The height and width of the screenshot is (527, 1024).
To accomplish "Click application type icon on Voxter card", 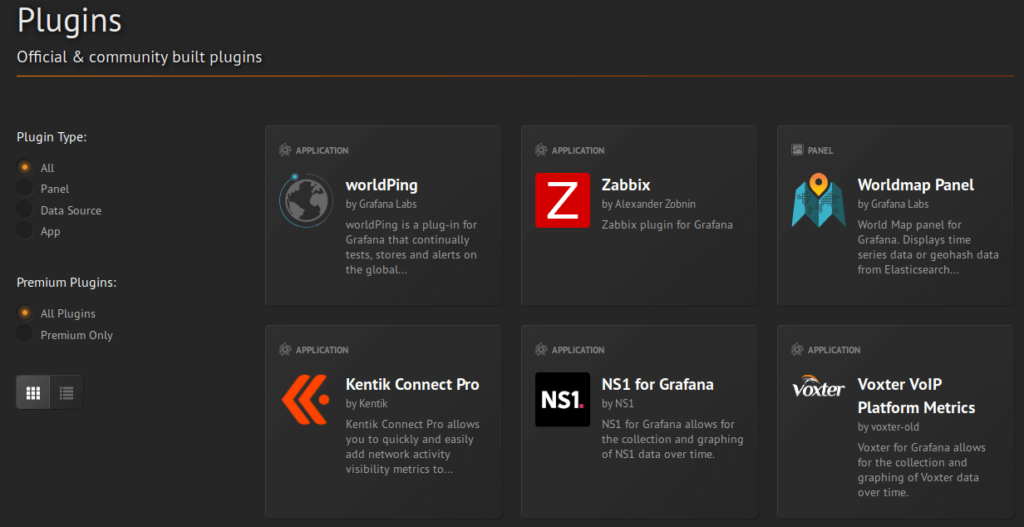I will pyautogui.click(x=797, y=349).
